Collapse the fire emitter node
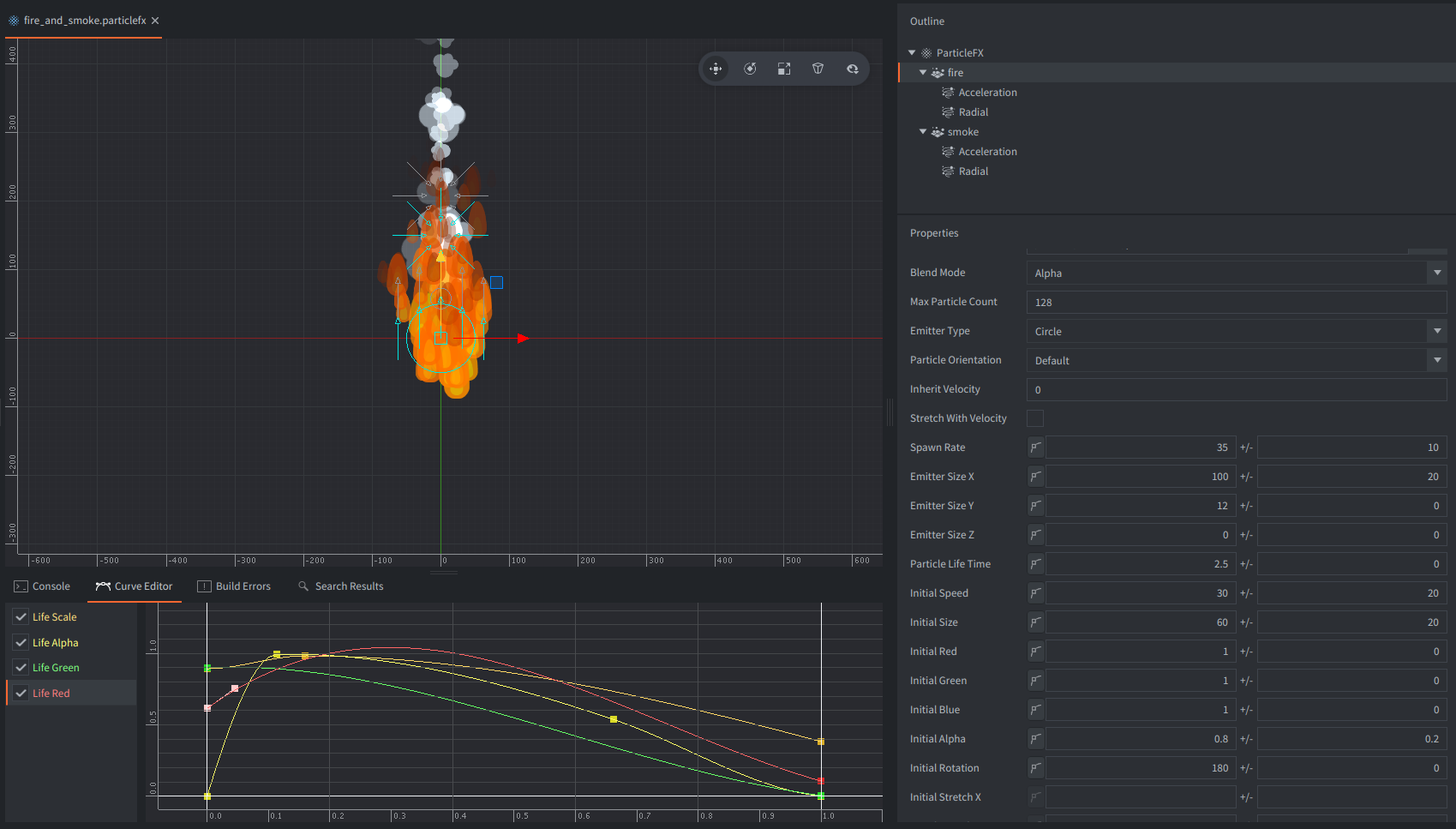 click(x=923, y=73)
